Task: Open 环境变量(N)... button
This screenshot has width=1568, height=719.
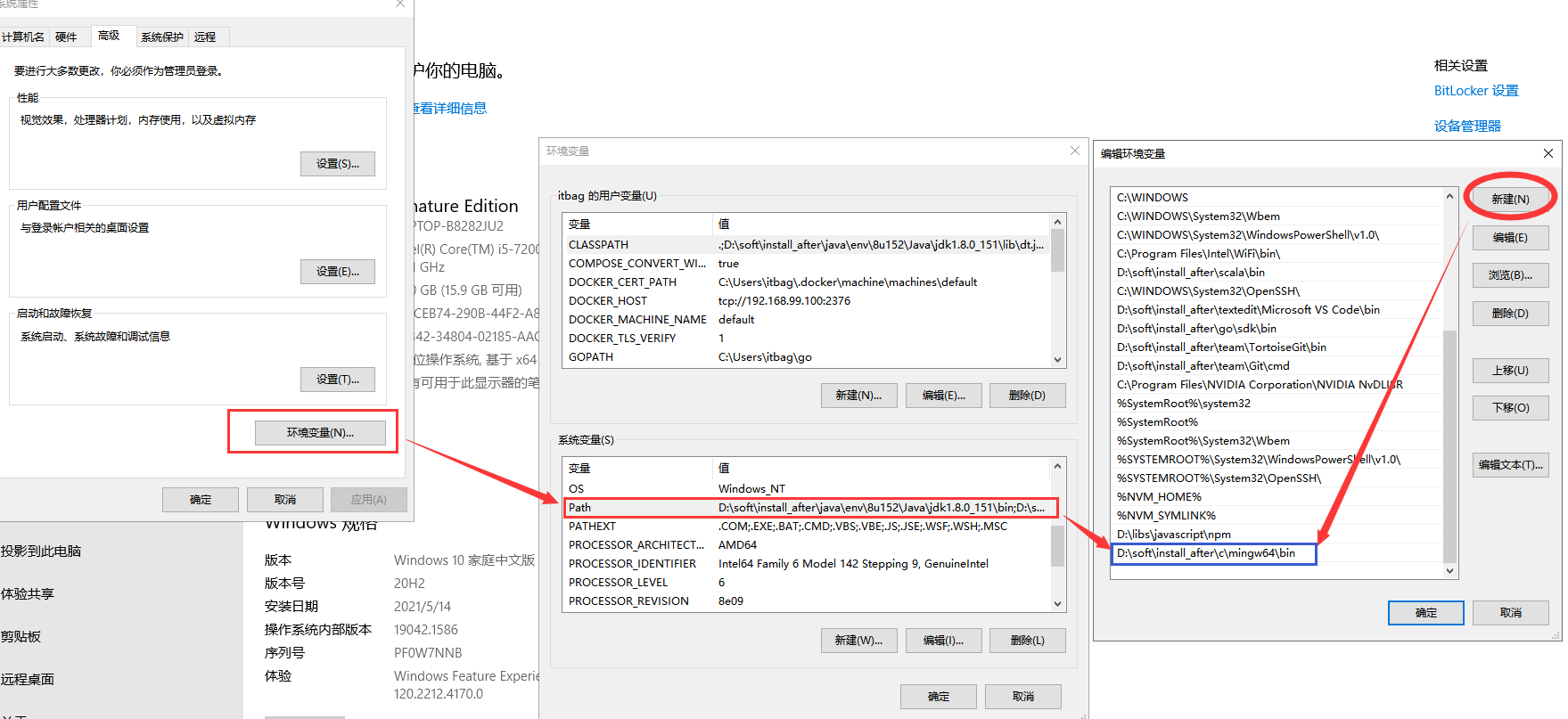Action: click(320, 433)
